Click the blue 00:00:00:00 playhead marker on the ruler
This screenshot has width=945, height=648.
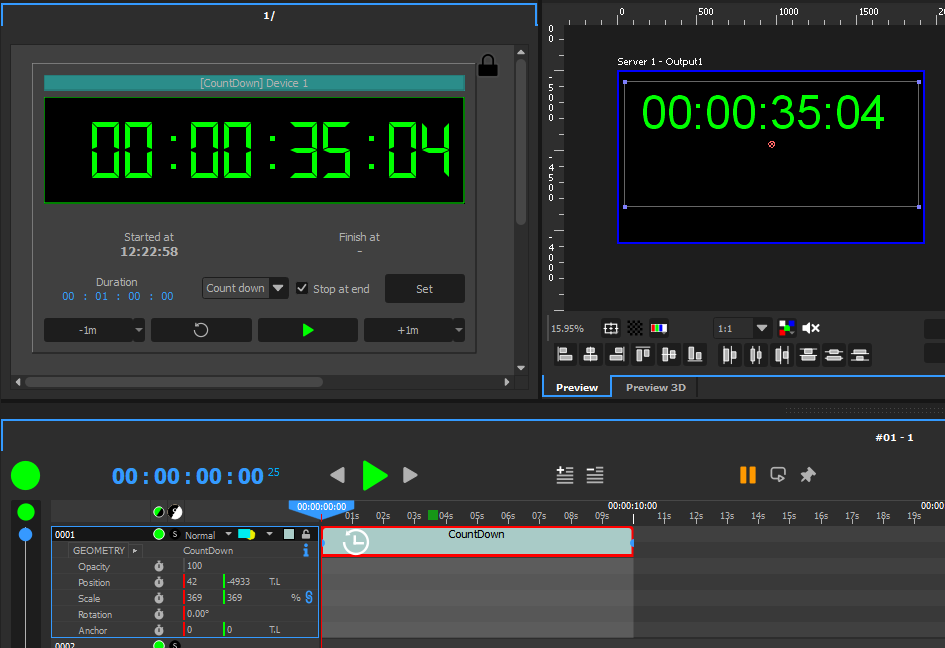(321, 507)
